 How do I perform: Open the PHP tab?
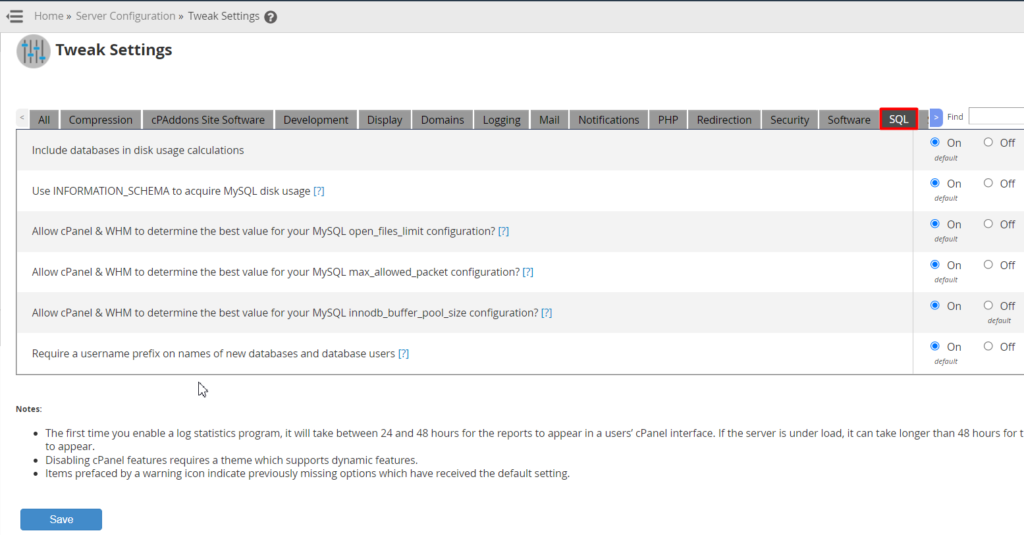(x=668, y=120)
